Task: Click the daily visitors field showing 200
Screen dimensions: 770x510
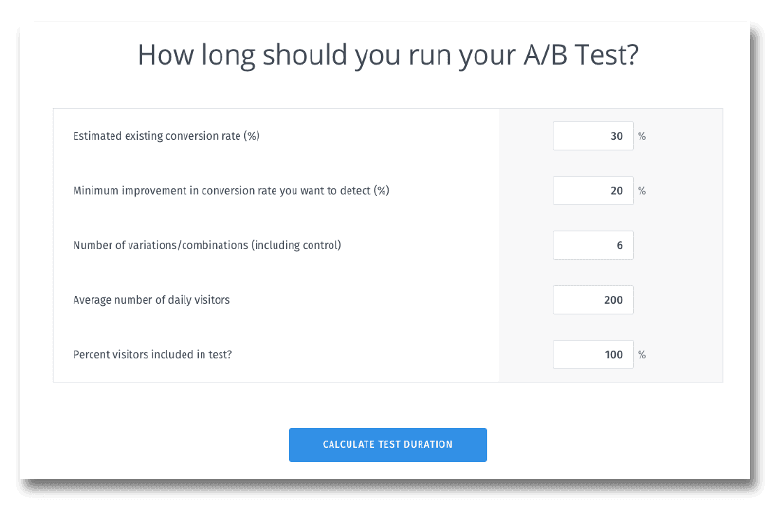Action: coord(592,299)
